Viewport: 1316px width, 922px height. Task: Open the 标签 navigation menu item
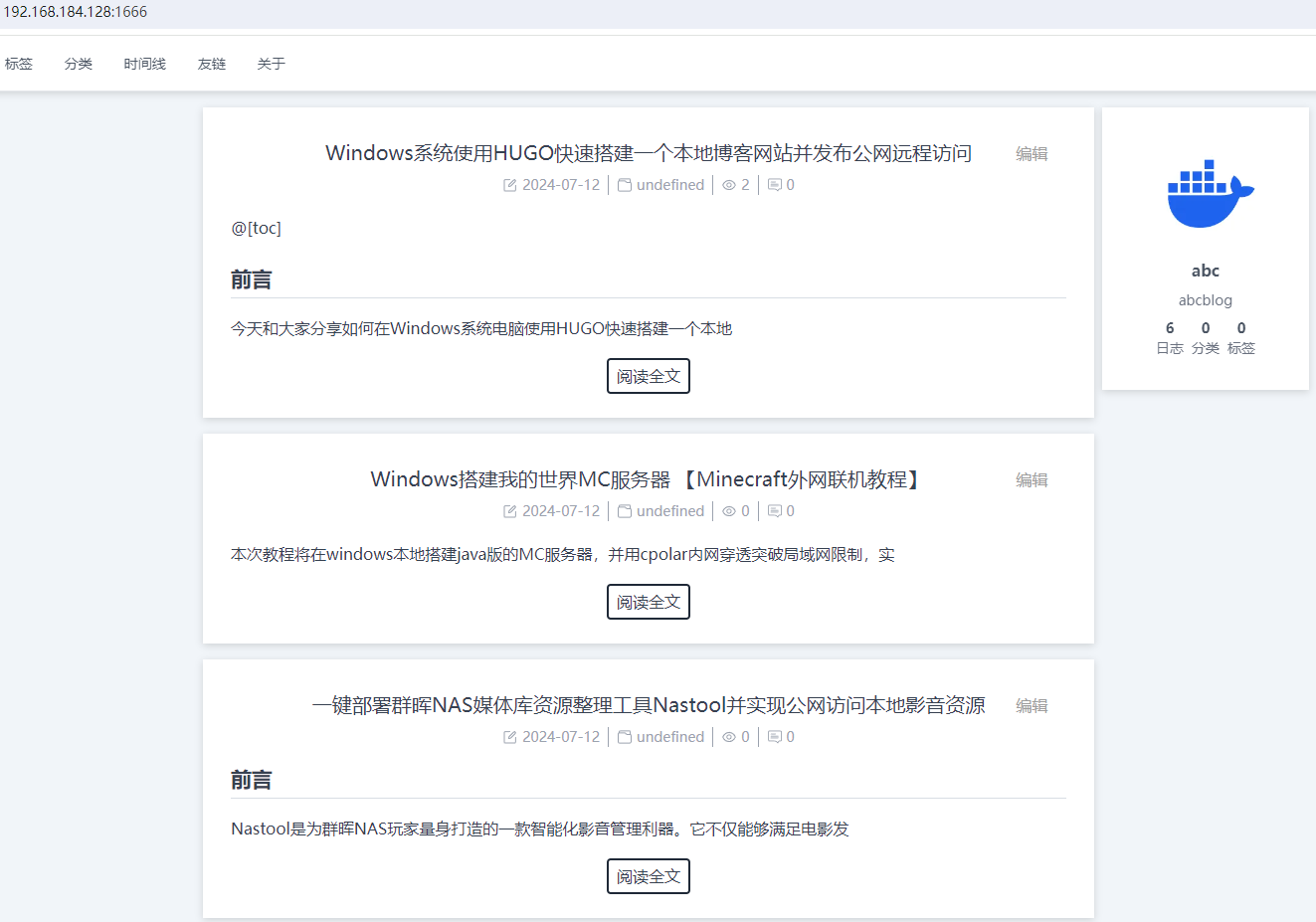point(19,63)
